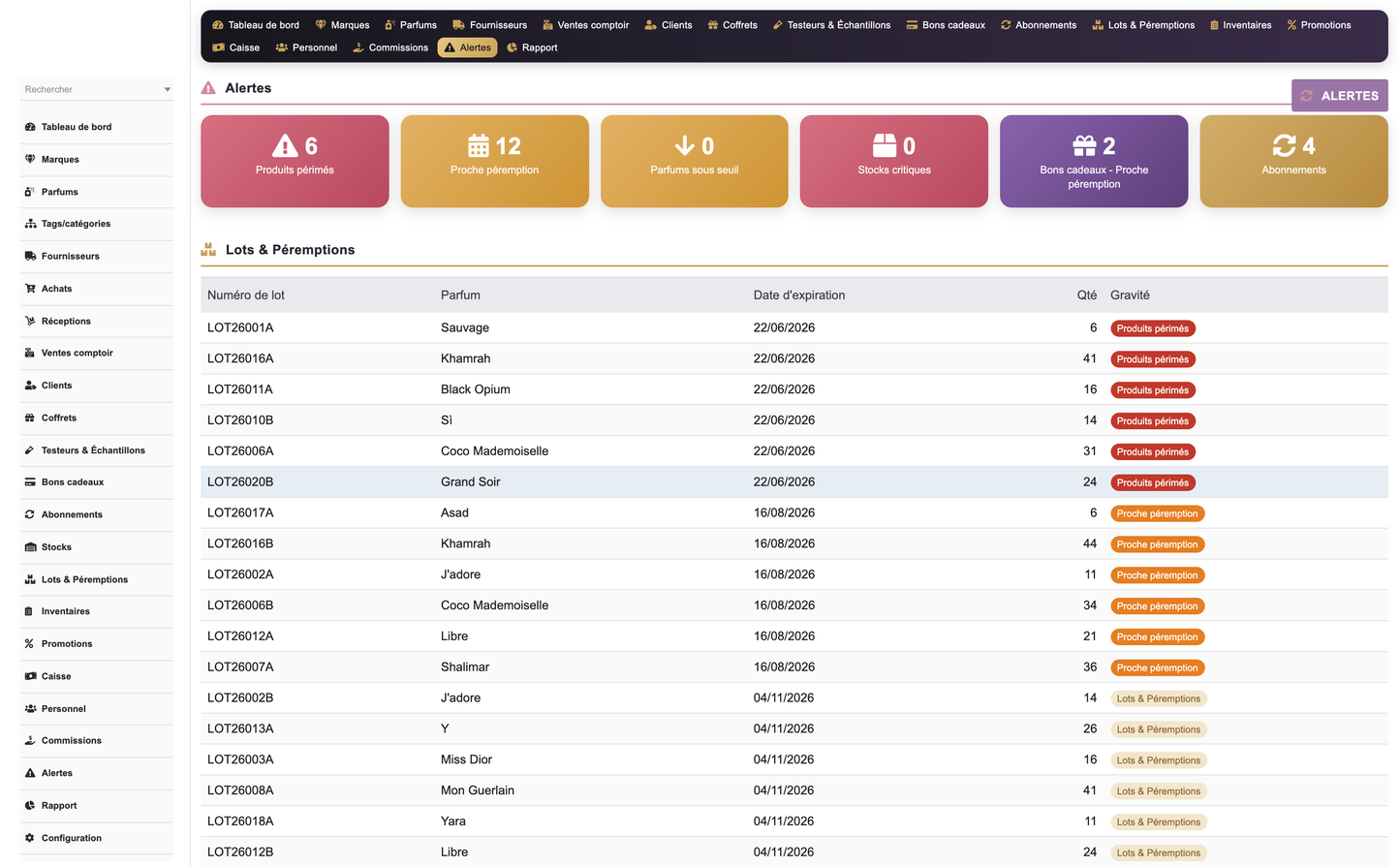Click the Abonnements refresh icon in sidebar
This screenshot has width=1400, height=867.
point(30,514)
